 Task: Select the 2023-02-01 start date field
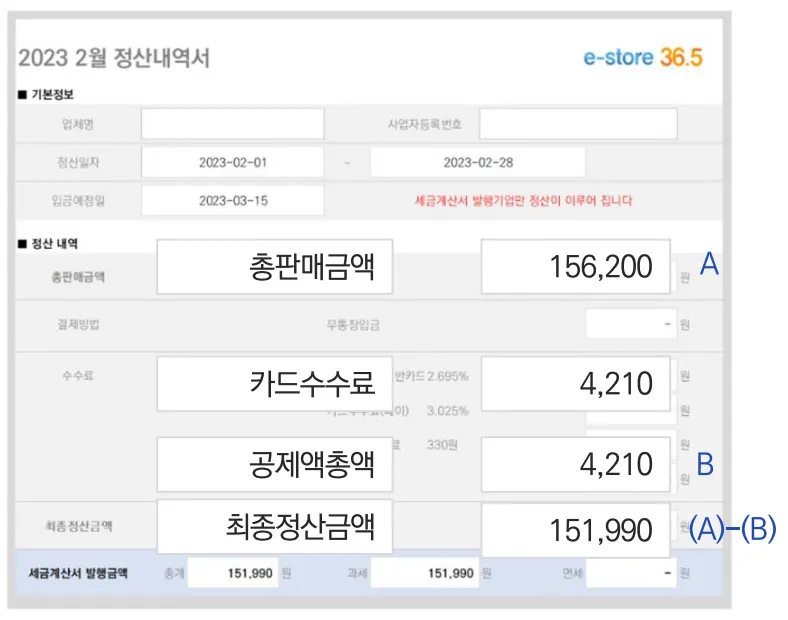coord(232,162)
